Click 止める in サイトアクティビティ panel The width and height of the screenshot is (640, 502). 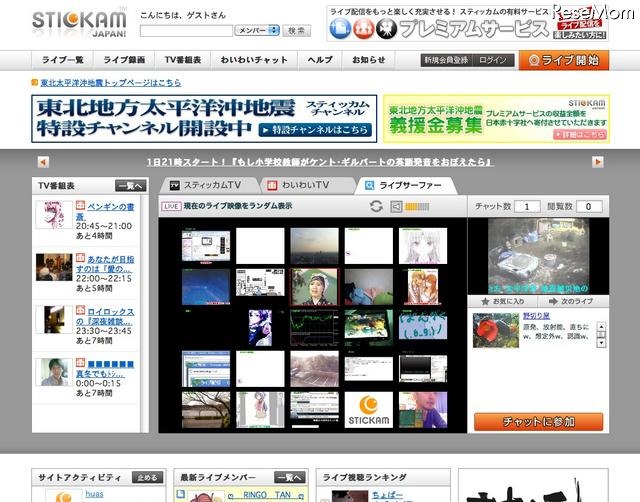pyautogui.click(x=147, y=477)
